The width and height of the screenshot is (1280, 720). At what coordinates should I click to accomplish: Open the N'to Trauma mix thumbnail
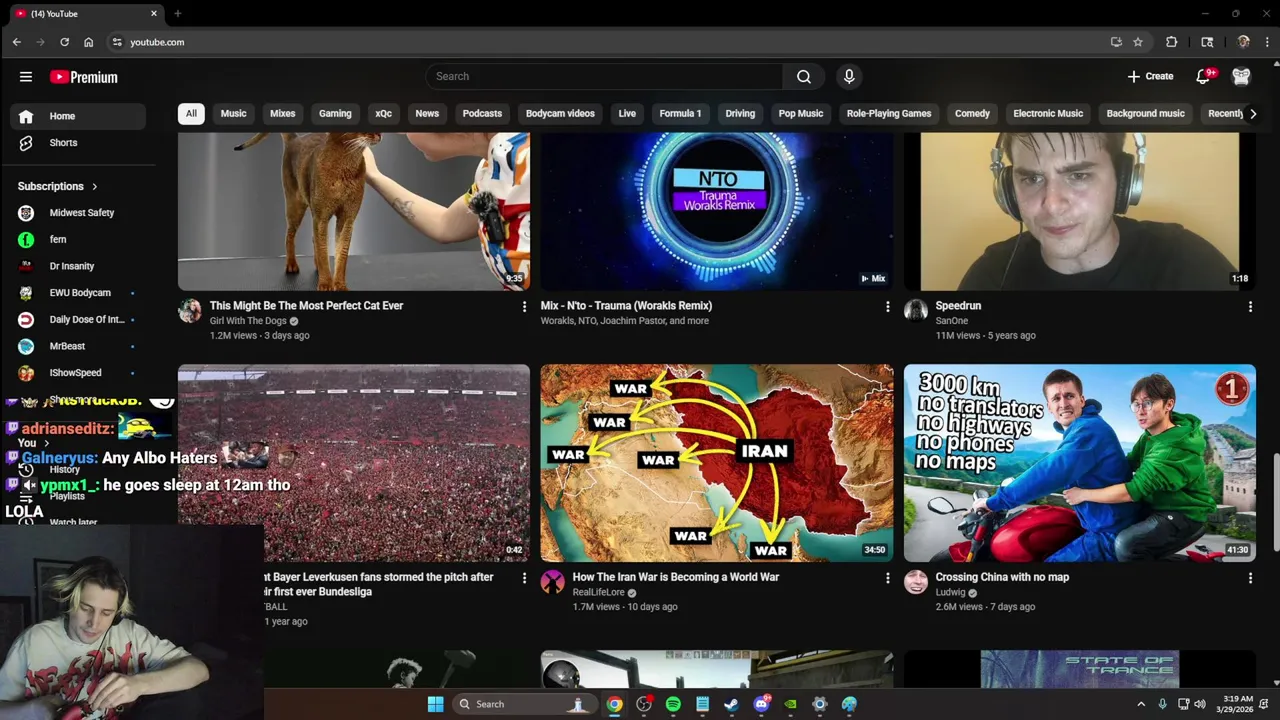[717, 211]
